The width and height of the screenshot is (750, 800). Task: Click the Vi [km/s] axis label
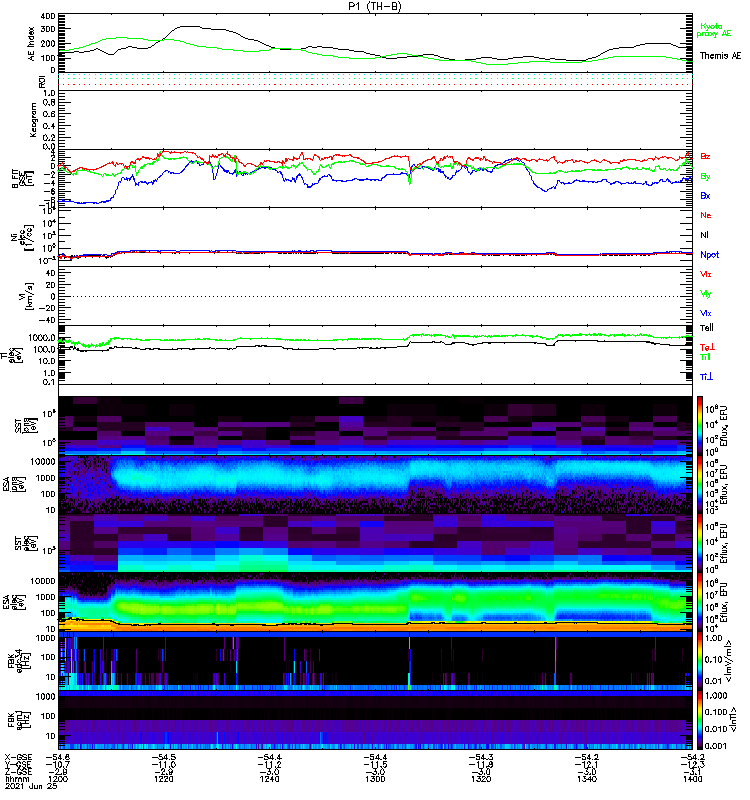[x=29, y=296]
